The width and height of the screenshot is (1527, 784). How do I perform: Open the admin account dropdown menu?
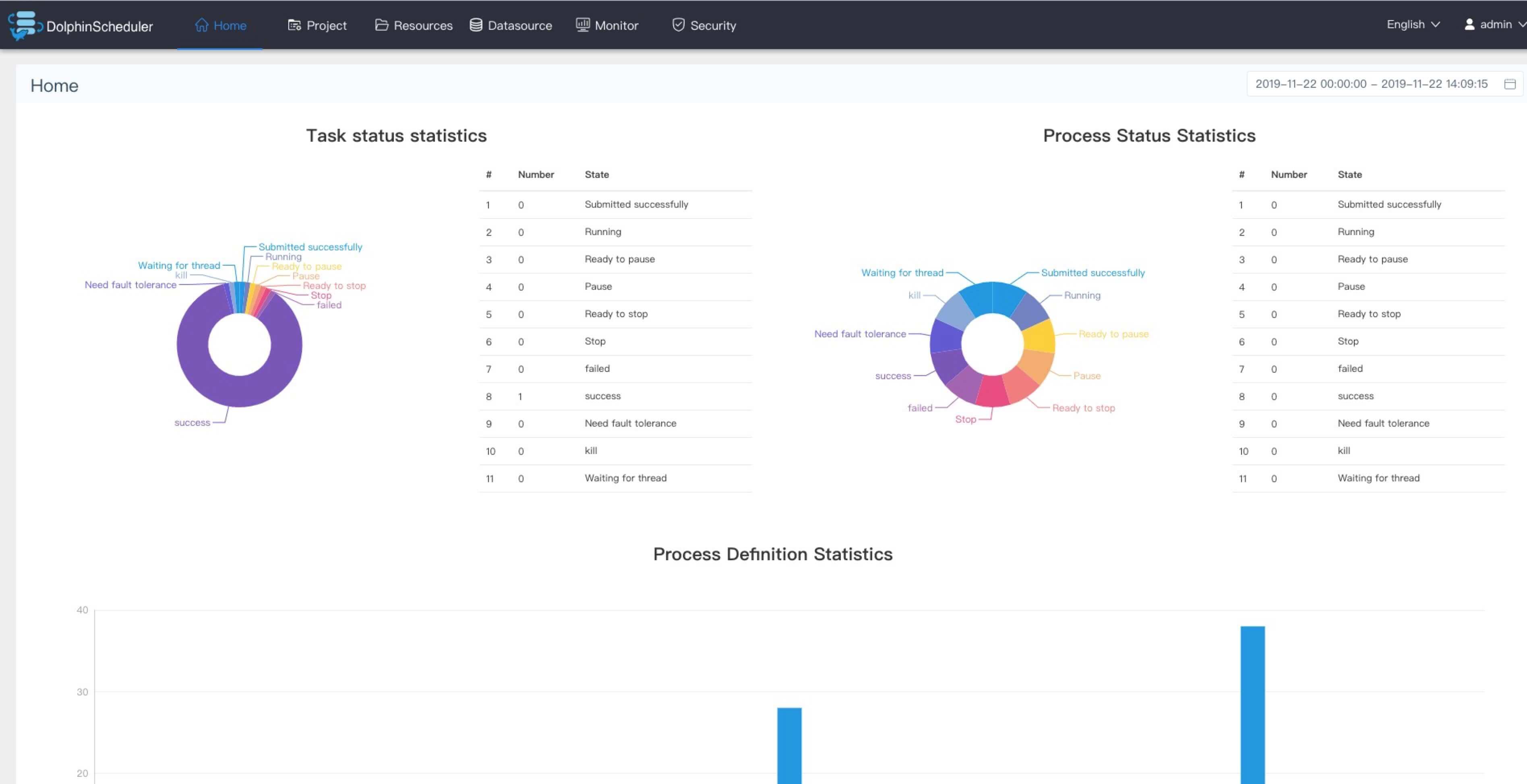1496,24
